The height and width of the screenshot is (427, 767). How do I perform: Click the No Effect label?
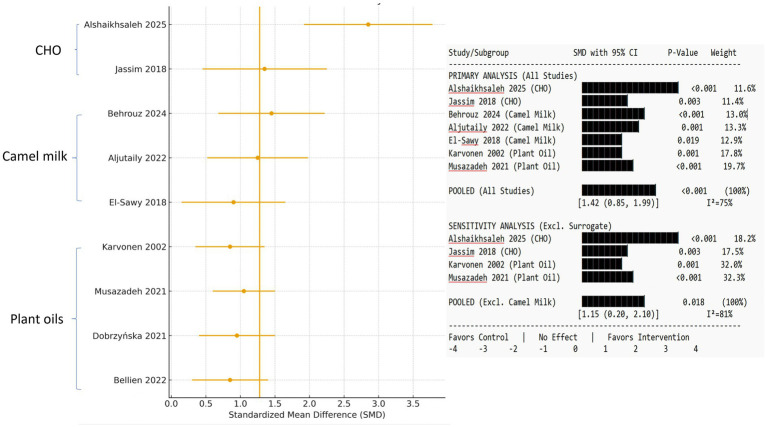click(x=558, y=337)
